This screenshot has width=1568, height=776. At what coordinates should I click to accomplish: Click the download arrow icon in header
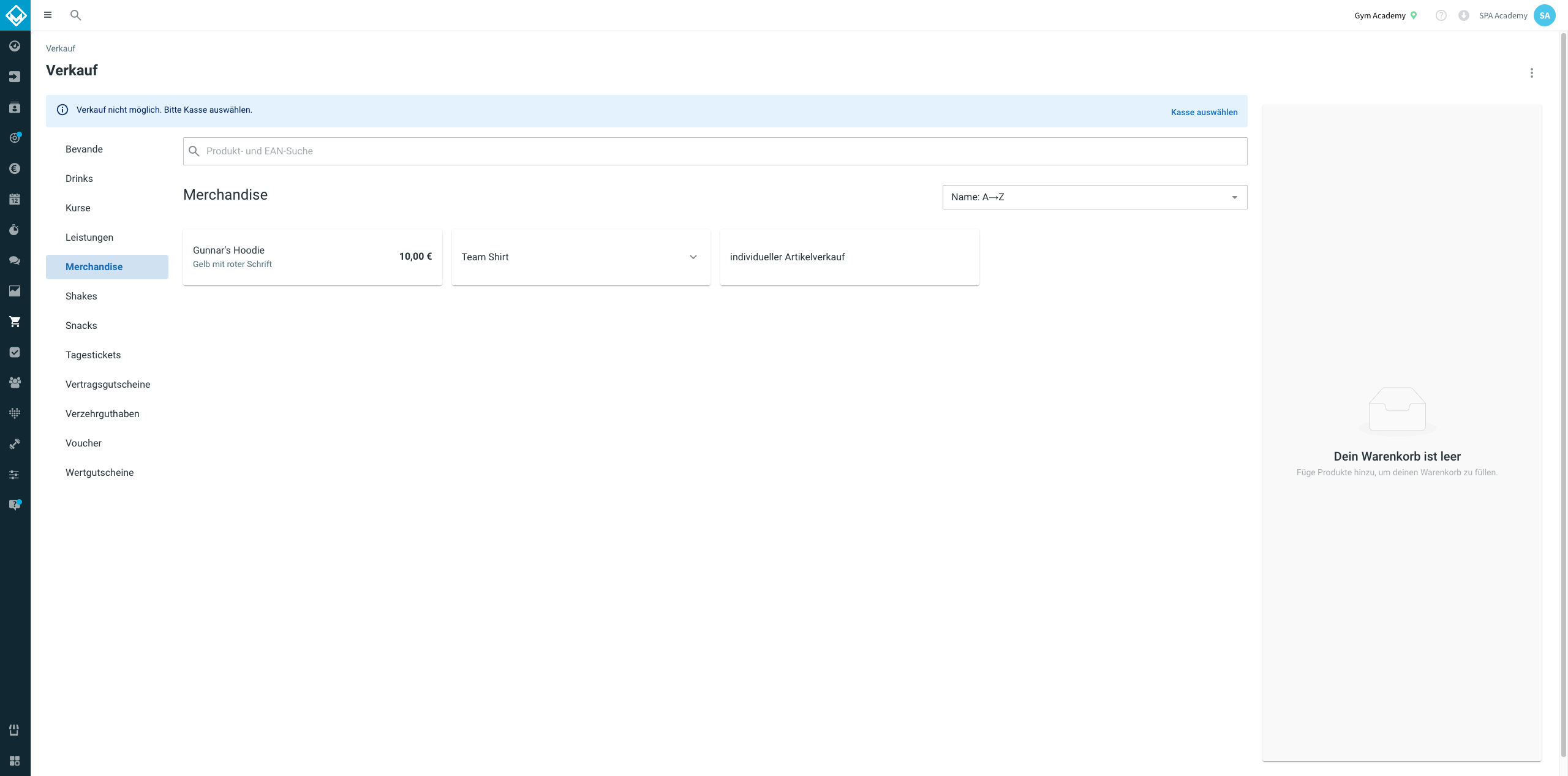tap(1463, 15)
